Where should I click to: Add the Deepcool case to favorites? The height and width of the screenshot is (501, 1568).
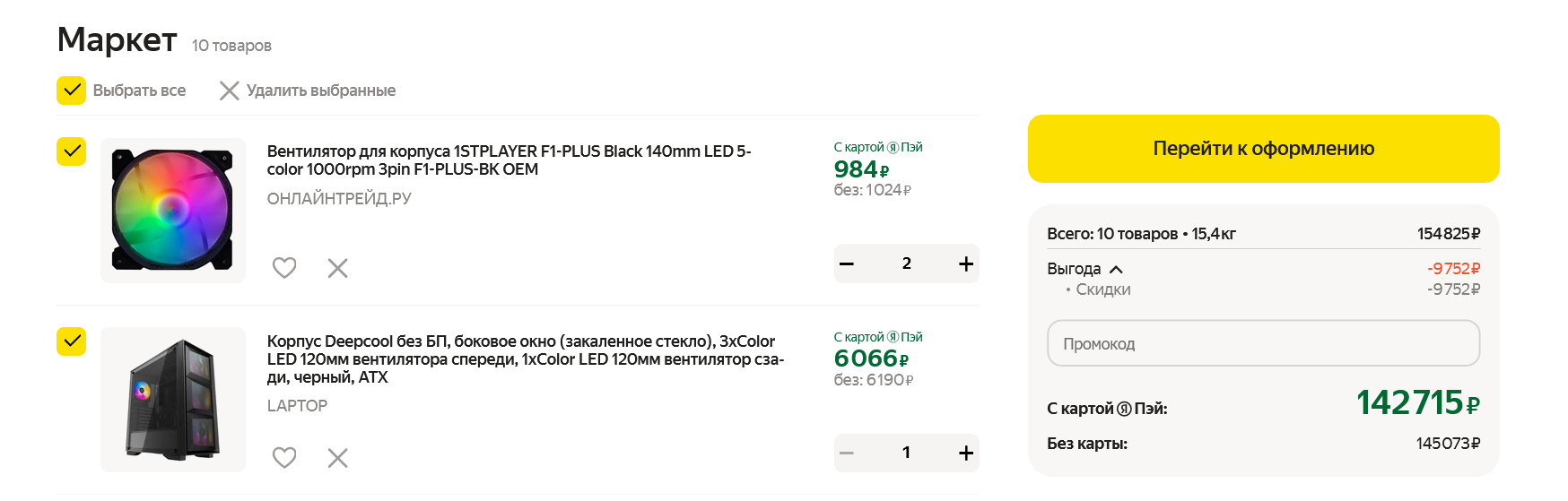[x=284, y=458]
